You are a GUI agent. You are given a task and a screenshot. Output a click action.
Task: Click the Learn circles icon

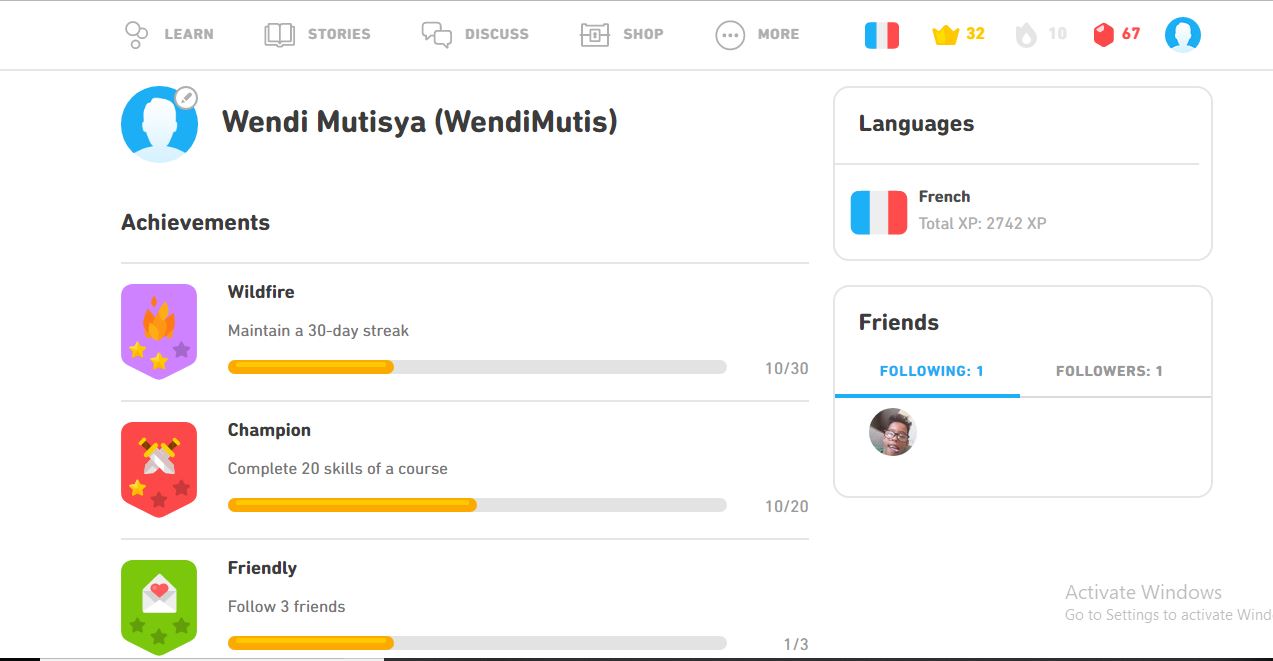tap(136, 35)
